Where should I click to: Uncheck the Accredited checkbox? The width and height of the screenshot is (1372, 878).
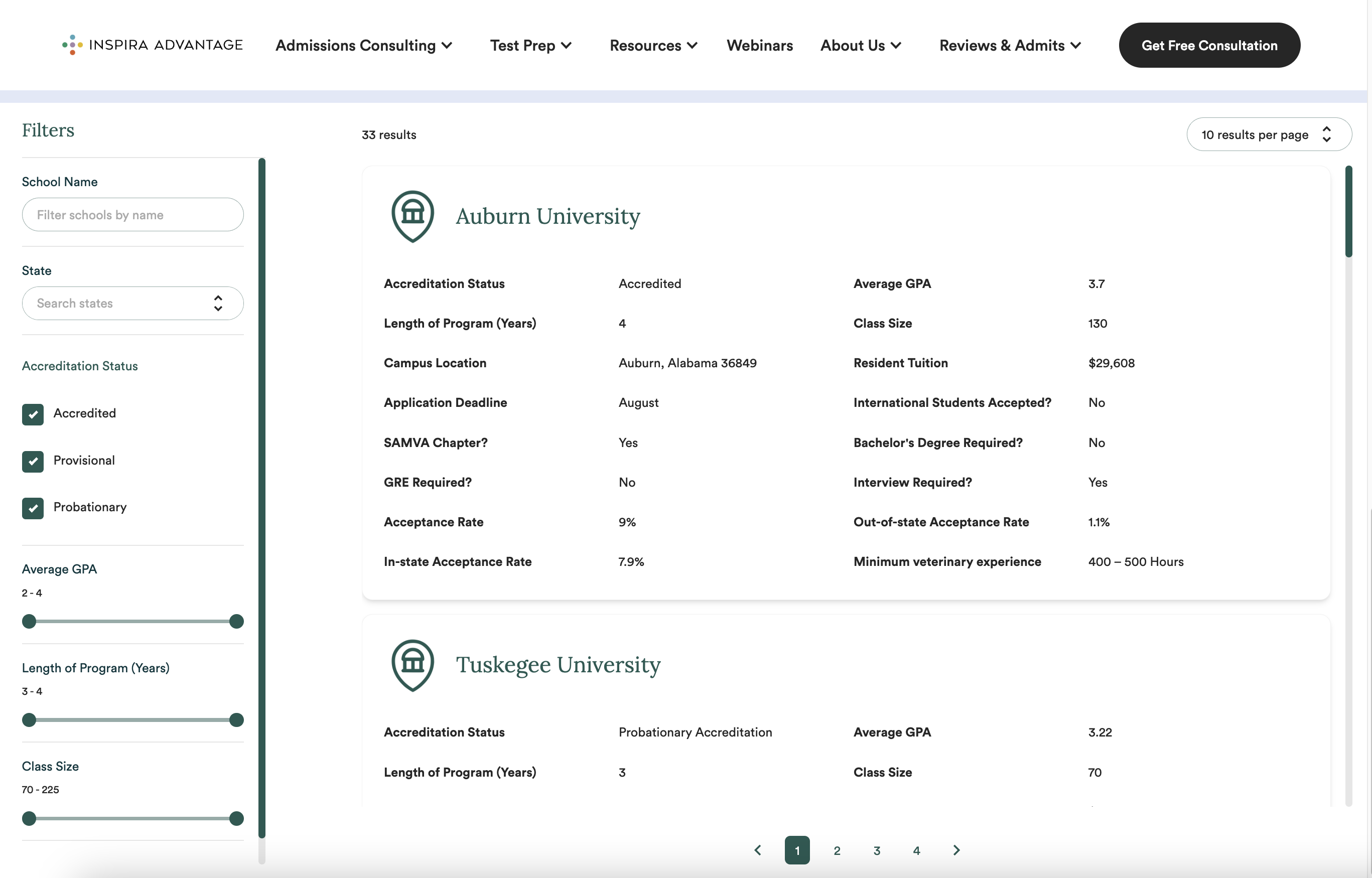pyautogui.click(x=33, y=414)
